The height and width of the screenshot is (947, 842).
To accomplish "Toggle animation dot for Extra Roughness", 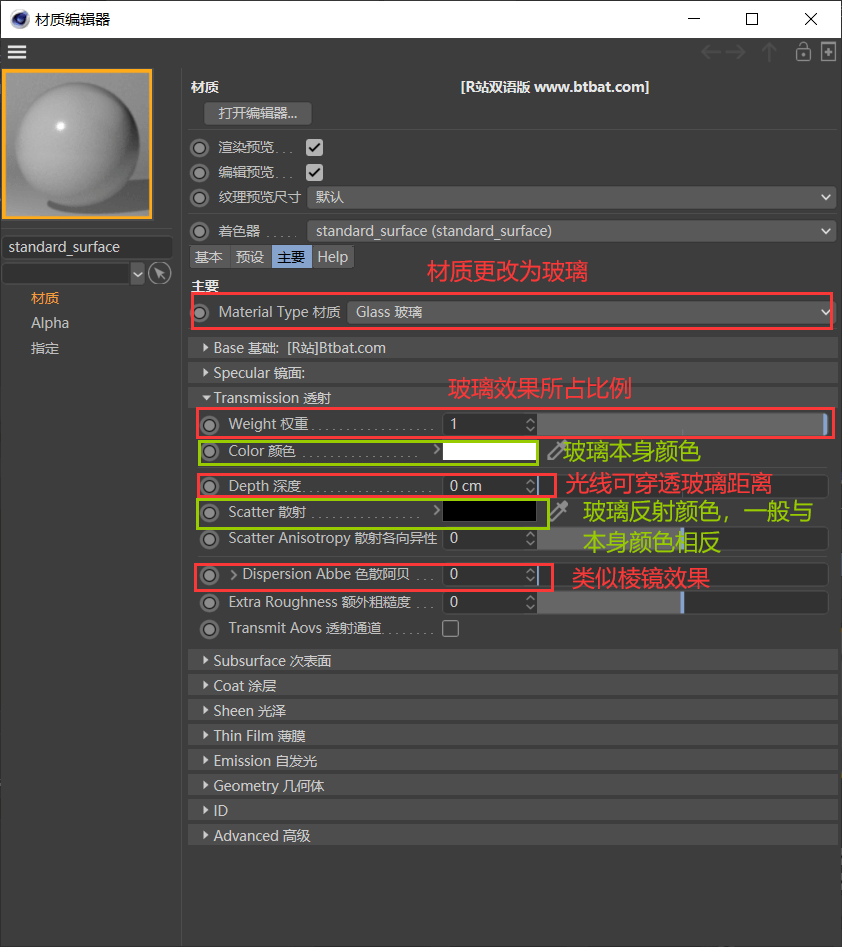I will point(210,603).
